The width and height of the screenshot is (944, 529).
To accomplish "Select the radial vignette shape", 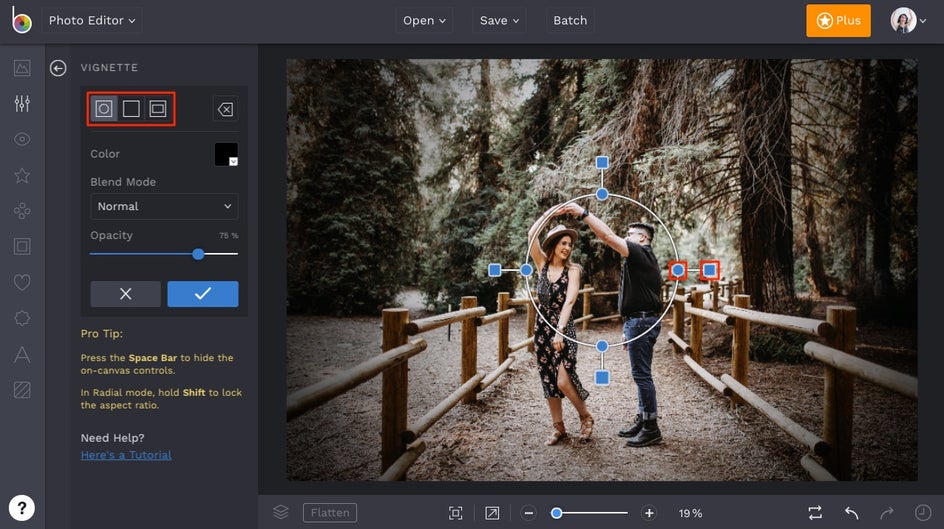I will (104, 109).
